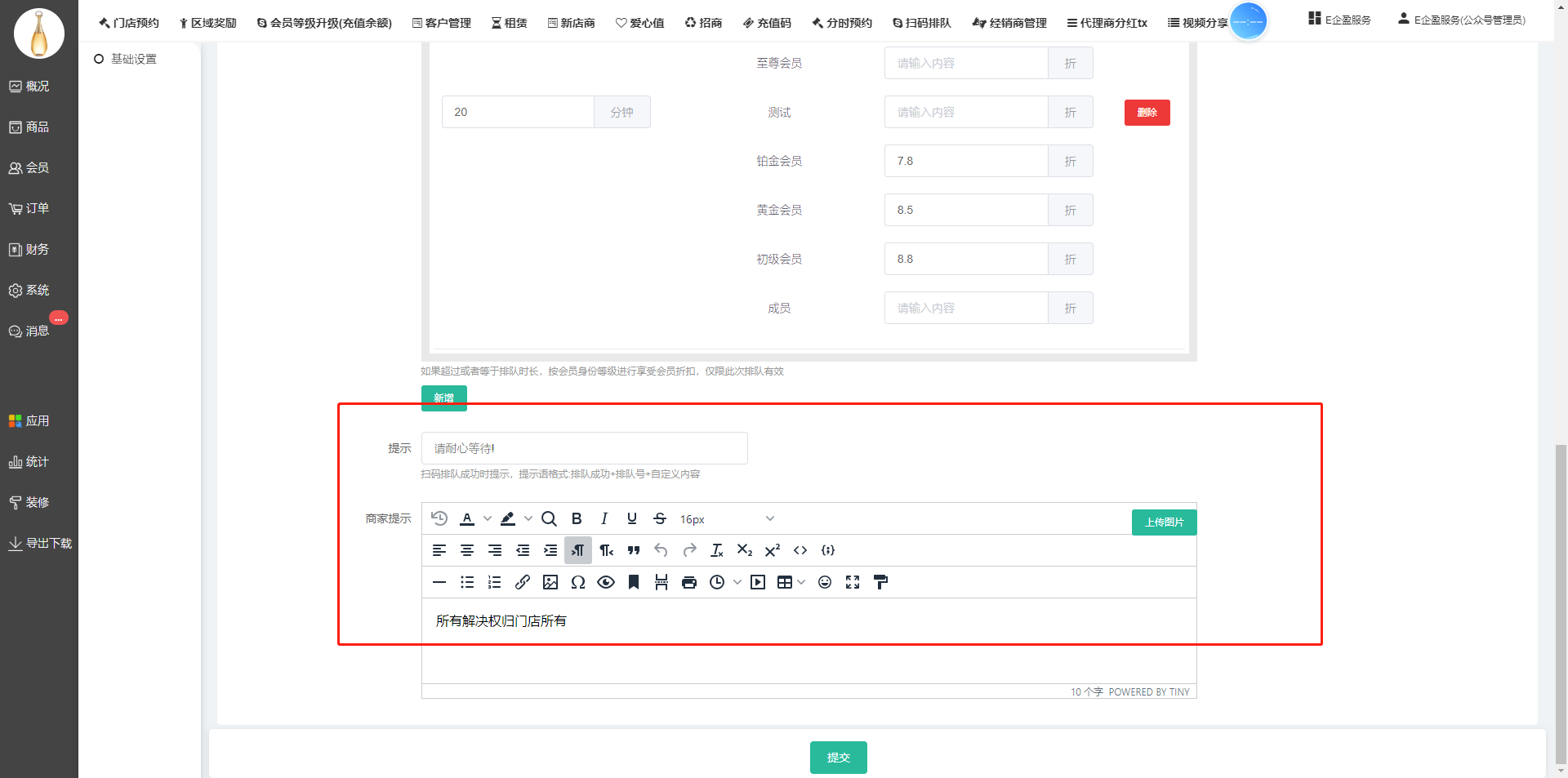The height and width of the screenshot is (778, 1568).
Task: Toggle the editor preview eye icon
Action: pyautogui.click(x=606, y=582)
